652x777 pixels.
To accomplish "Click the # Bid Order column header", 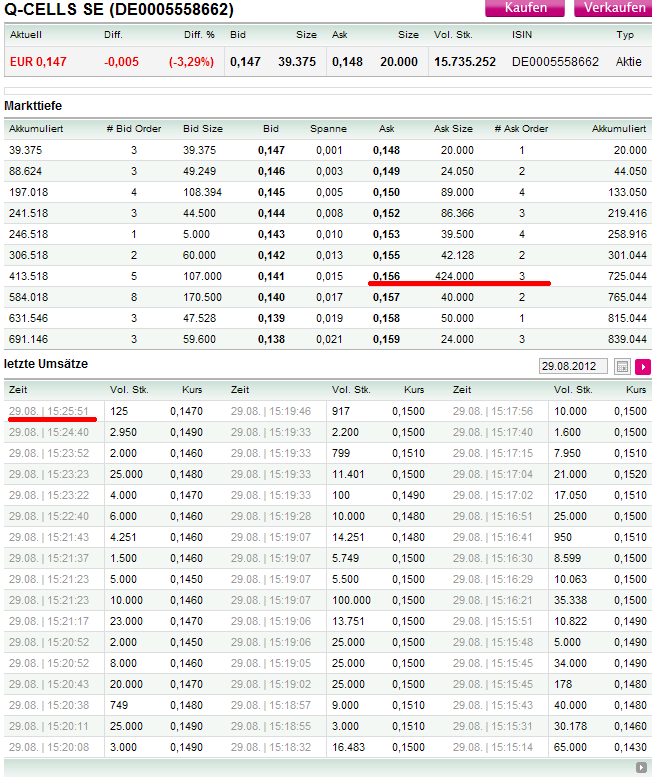I will tap(134, 129).
